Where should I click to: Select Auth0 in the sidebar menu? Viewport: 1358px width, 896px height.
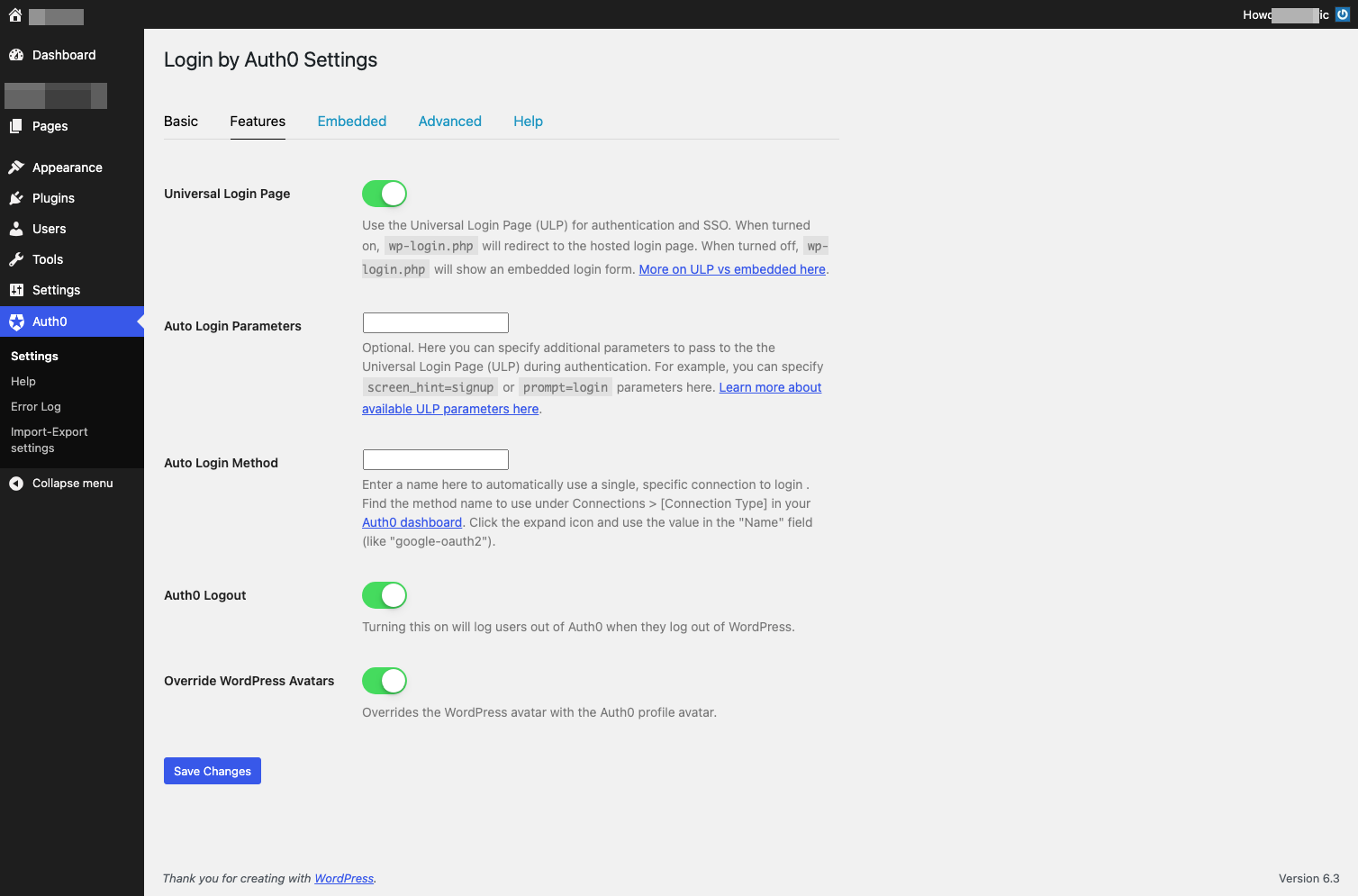72,321
